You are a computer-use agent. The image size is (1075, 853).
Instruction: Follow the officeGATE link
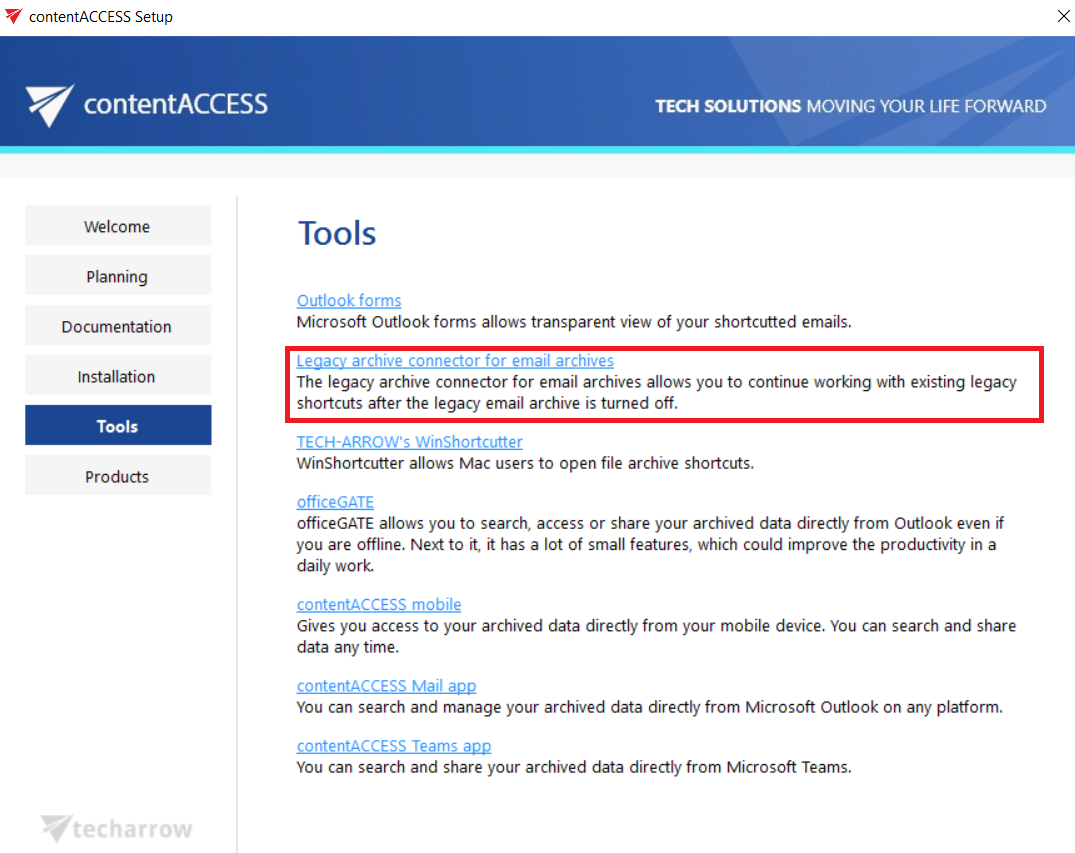(335, 502)
